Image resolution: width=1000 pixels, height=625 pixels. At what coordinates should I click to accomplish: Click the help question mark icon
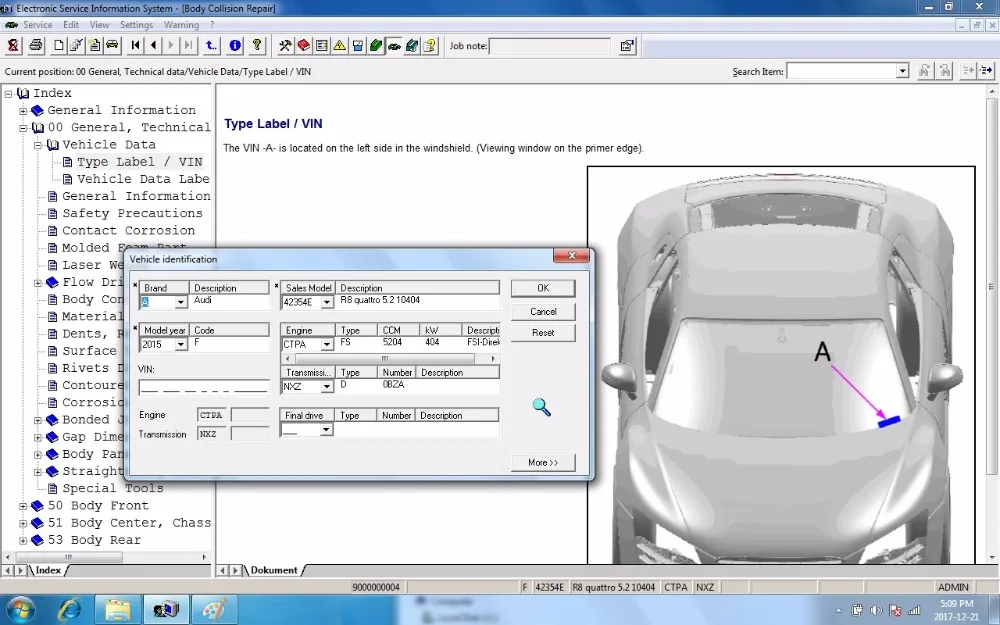(257, 45)
